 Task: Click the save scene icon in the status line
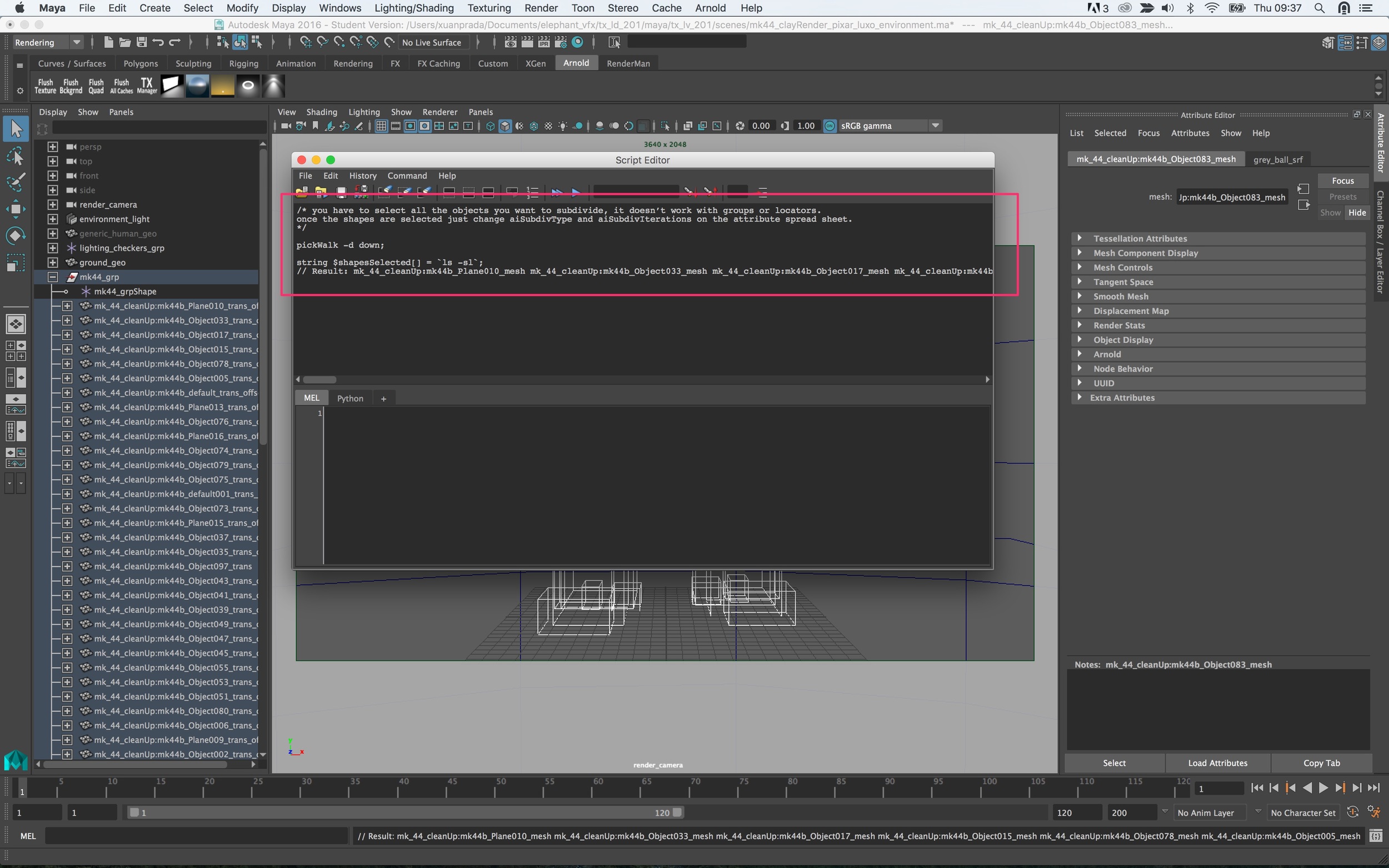[x=141, y=42]
